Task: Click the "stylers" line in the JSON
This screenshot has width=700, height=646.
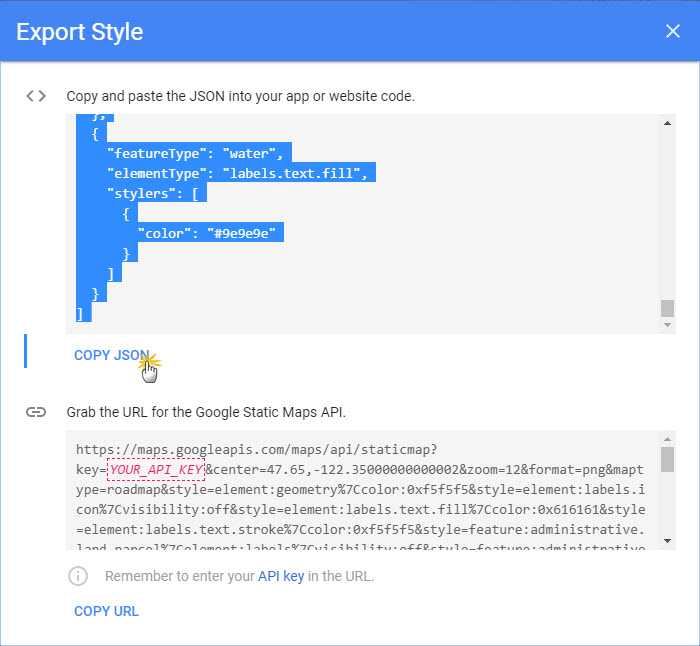Action: point(155,193)
